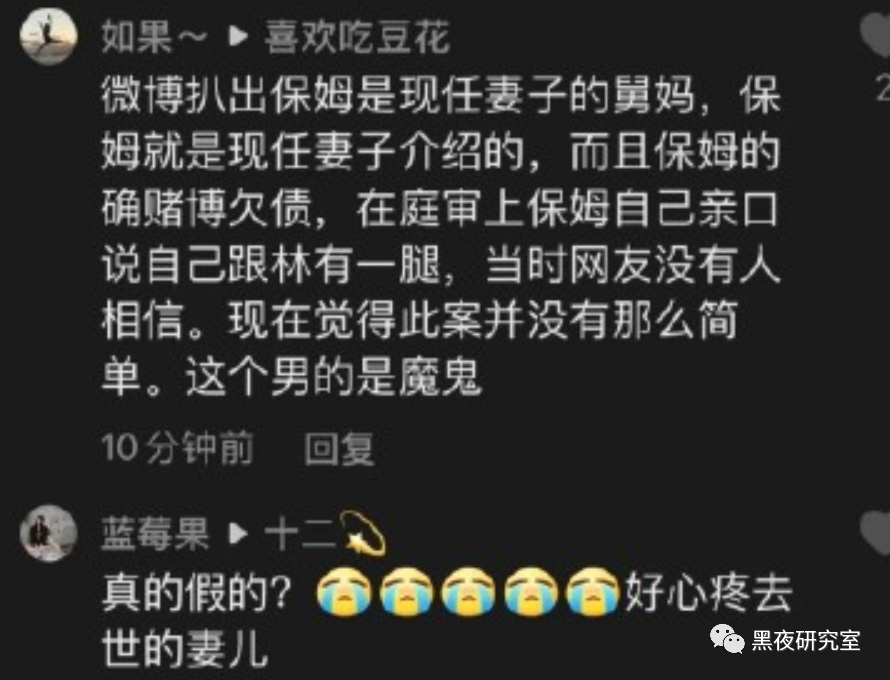
Task: Open the profile of user 十二
Action: [301, 534]
